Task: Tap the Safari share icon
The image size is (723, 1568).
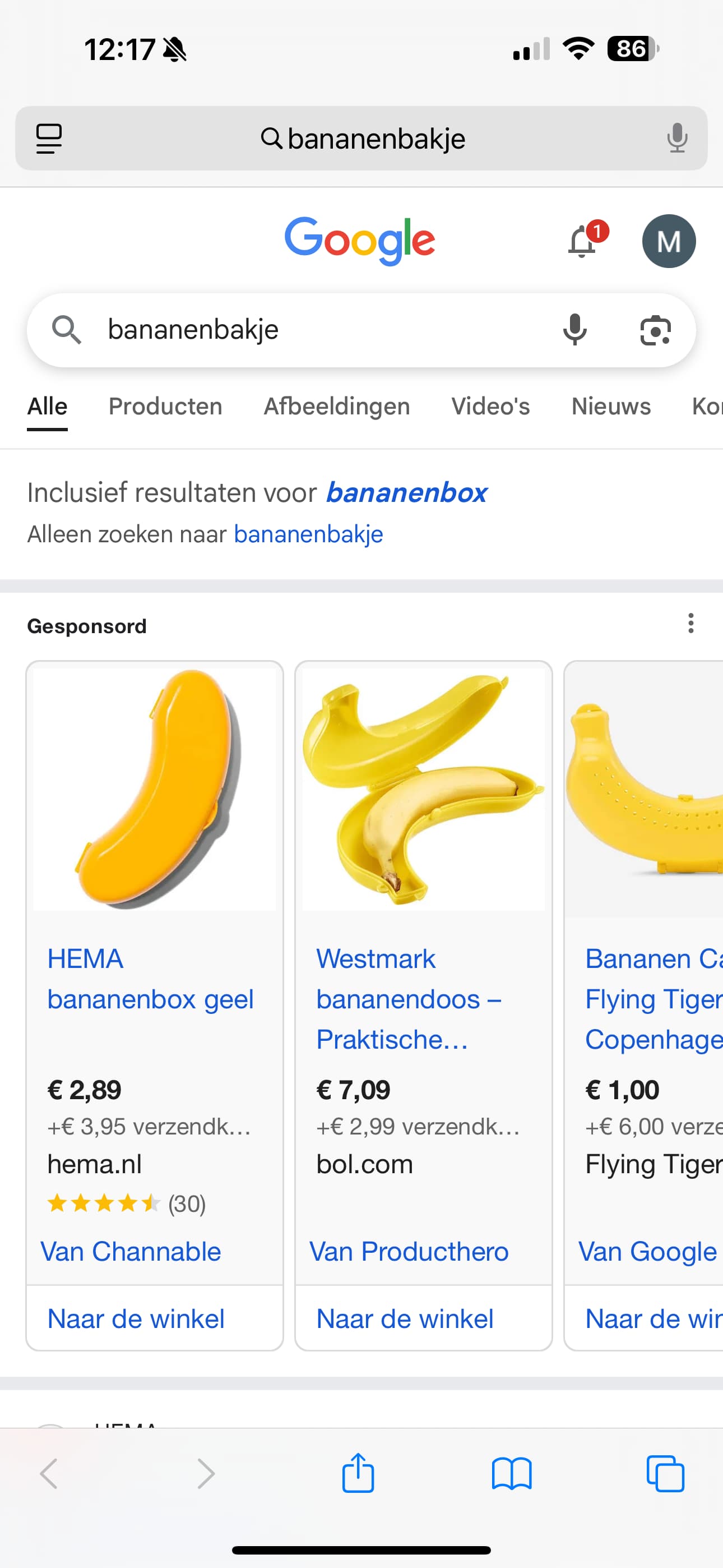Action: 358,1473
